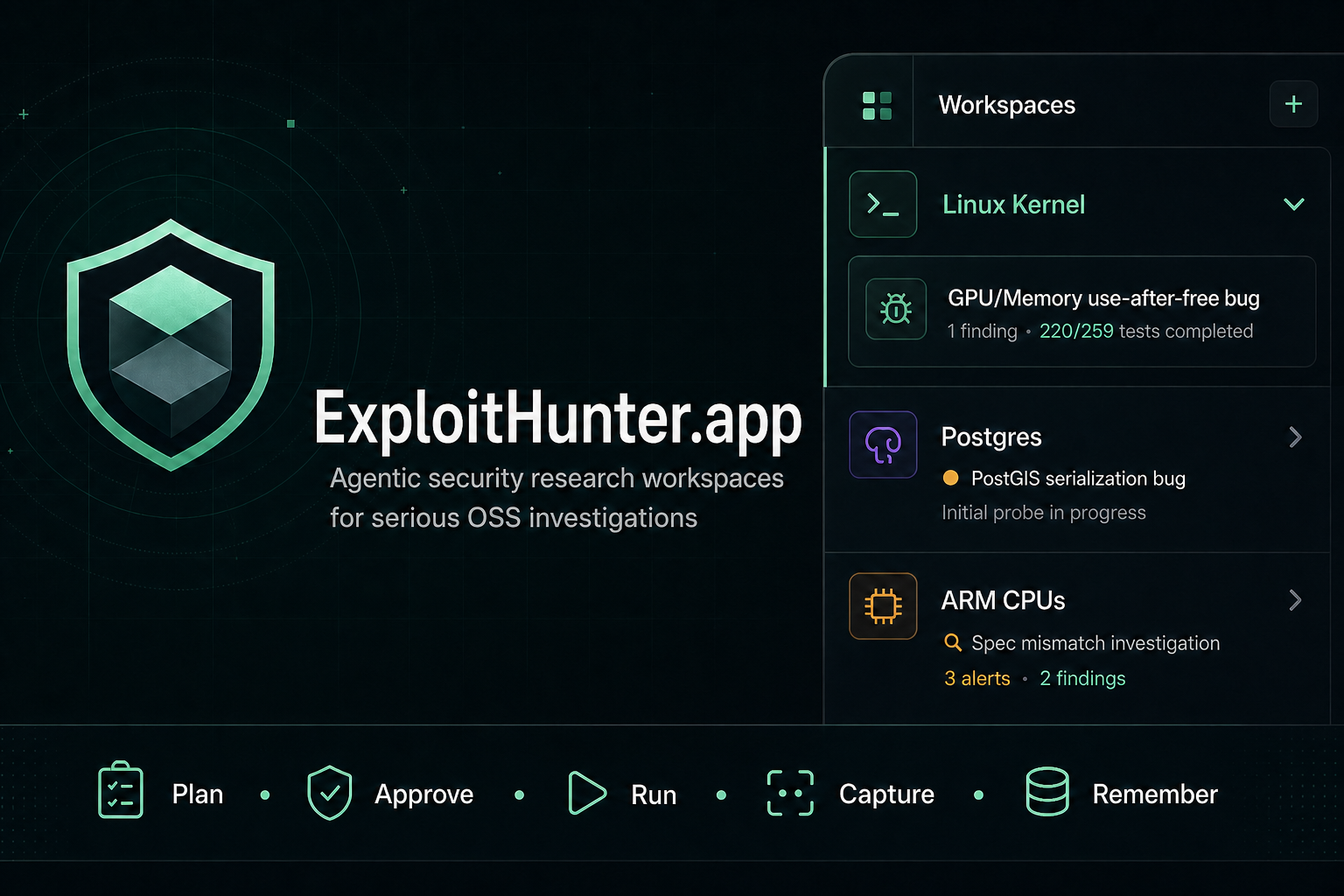The height and width of the screenshot is (896, 1344).
Task: Click the Capture frame icon
Action: (790, 793)
